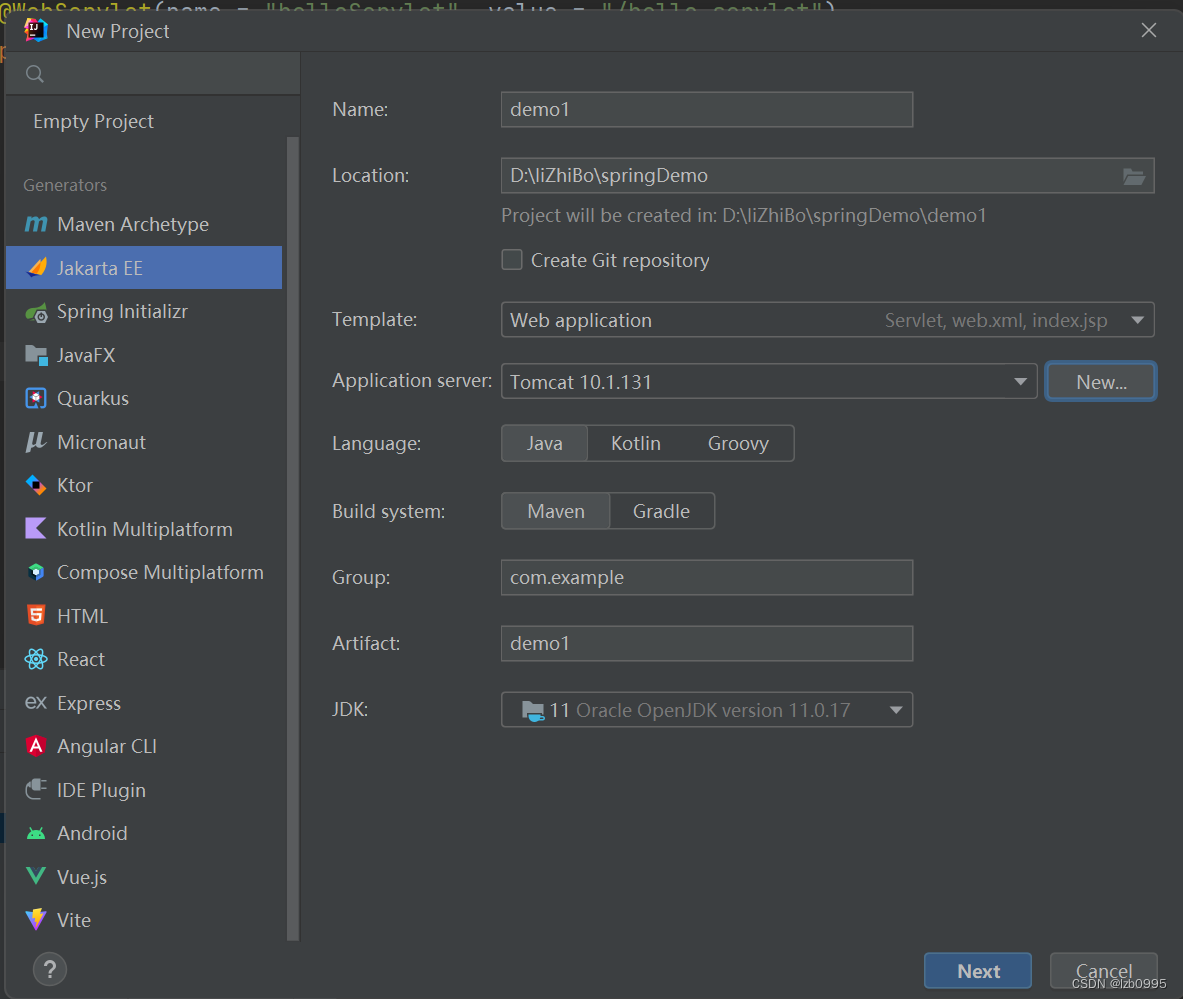Select Kotlin Multiplatform generator entry

(x=143, y=529)
